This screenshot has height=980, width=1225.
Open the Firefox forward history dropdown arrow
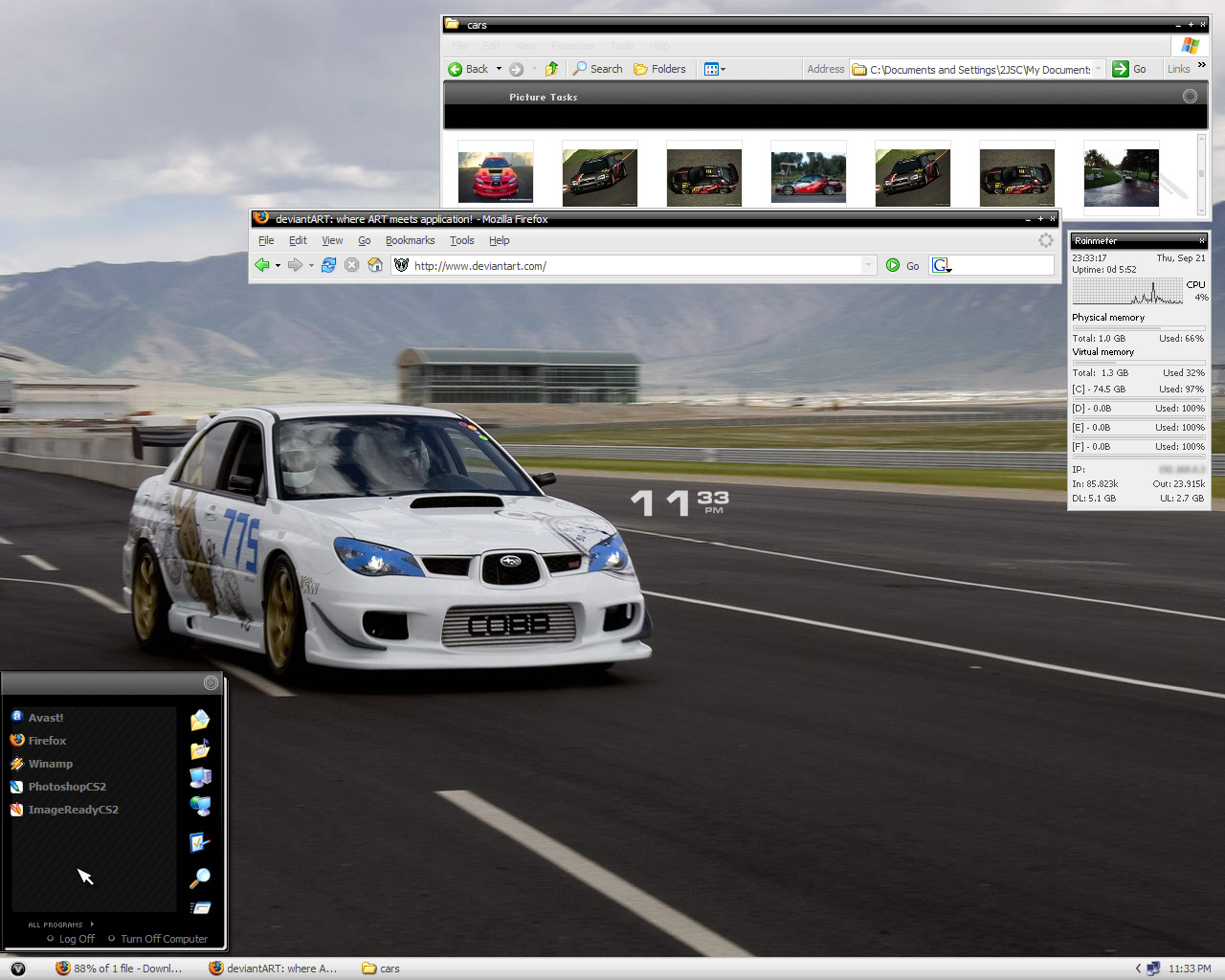click(311, 266)
